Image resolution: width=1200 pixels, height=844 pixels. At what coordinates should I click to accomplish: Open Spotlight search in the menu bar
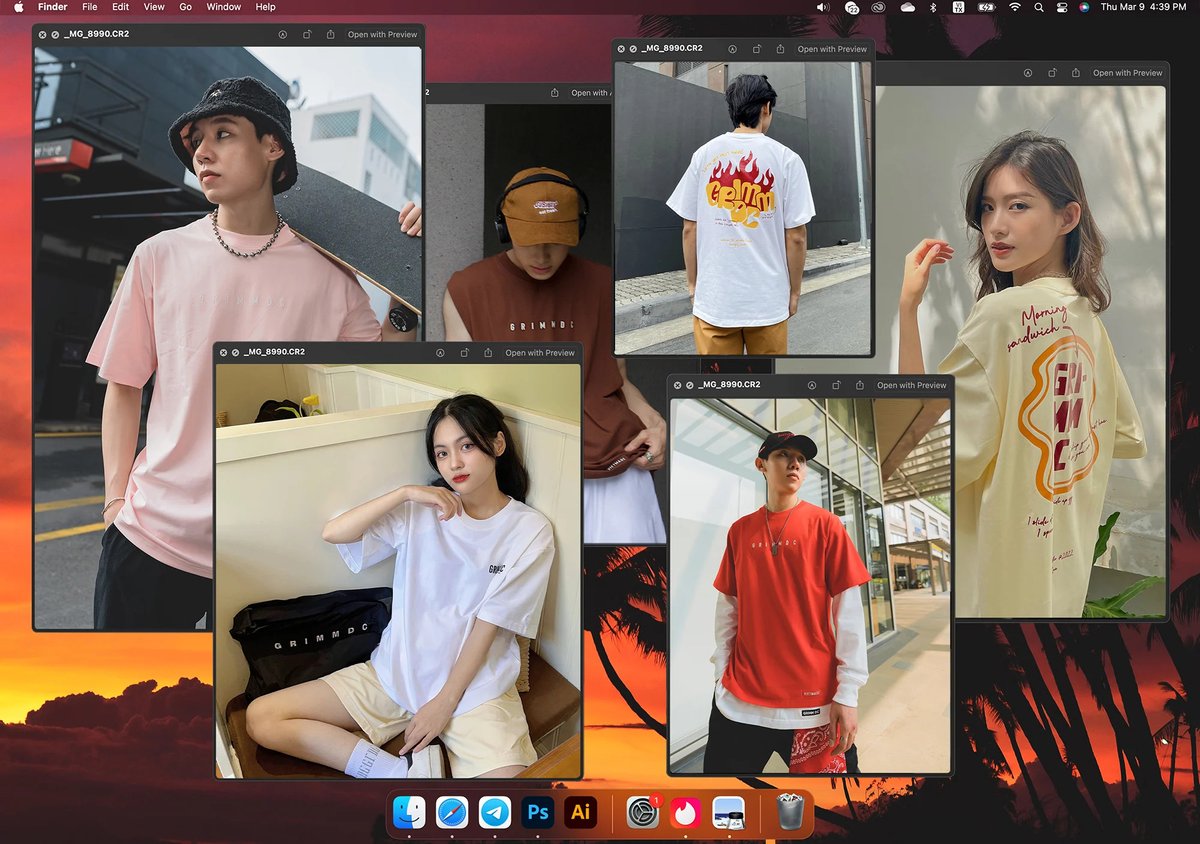coord(1039,7)
